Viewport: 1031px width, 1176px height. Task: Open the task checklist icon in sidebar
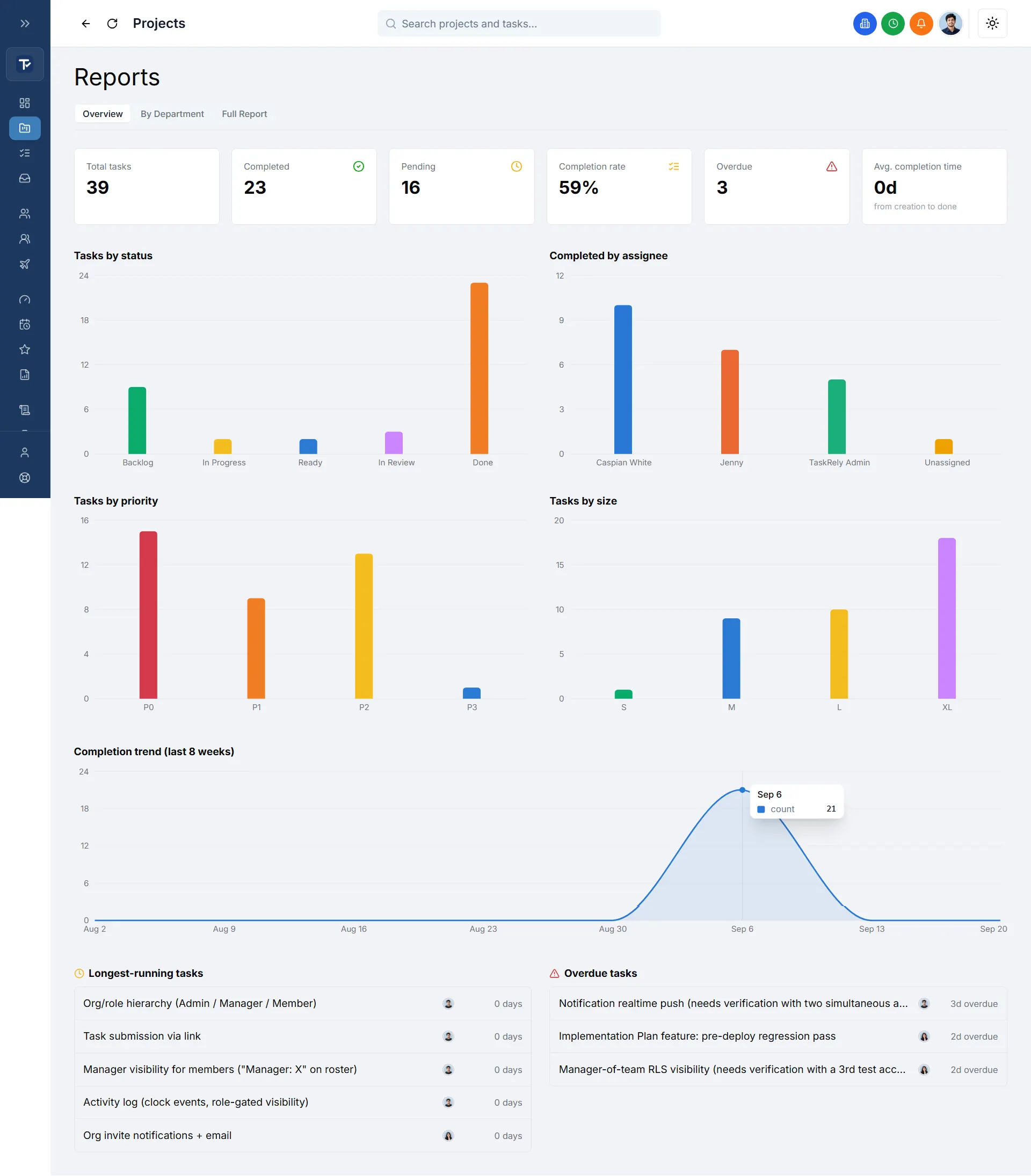click(x=25, y=153)
